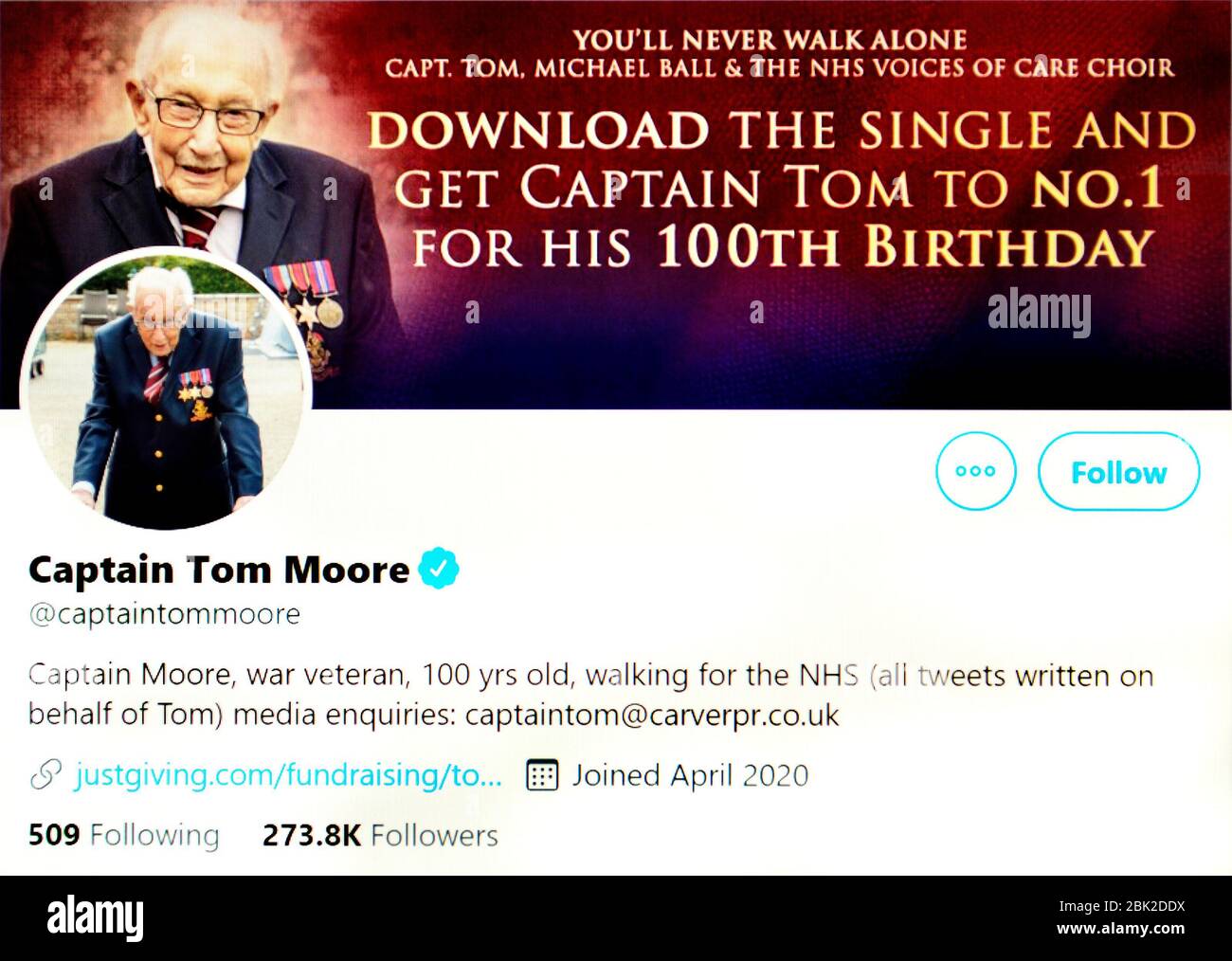Click the calendar icon beside Joined date
Viewport: 1232px width, 961px height.
pyautogui.click(x=541, y=775)
